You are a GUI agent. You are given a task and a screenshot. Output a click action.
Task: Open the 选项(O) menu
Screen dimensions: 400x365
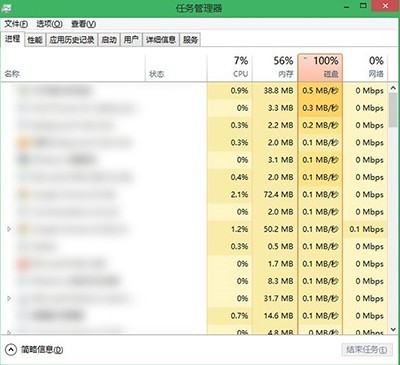(49, 24)
